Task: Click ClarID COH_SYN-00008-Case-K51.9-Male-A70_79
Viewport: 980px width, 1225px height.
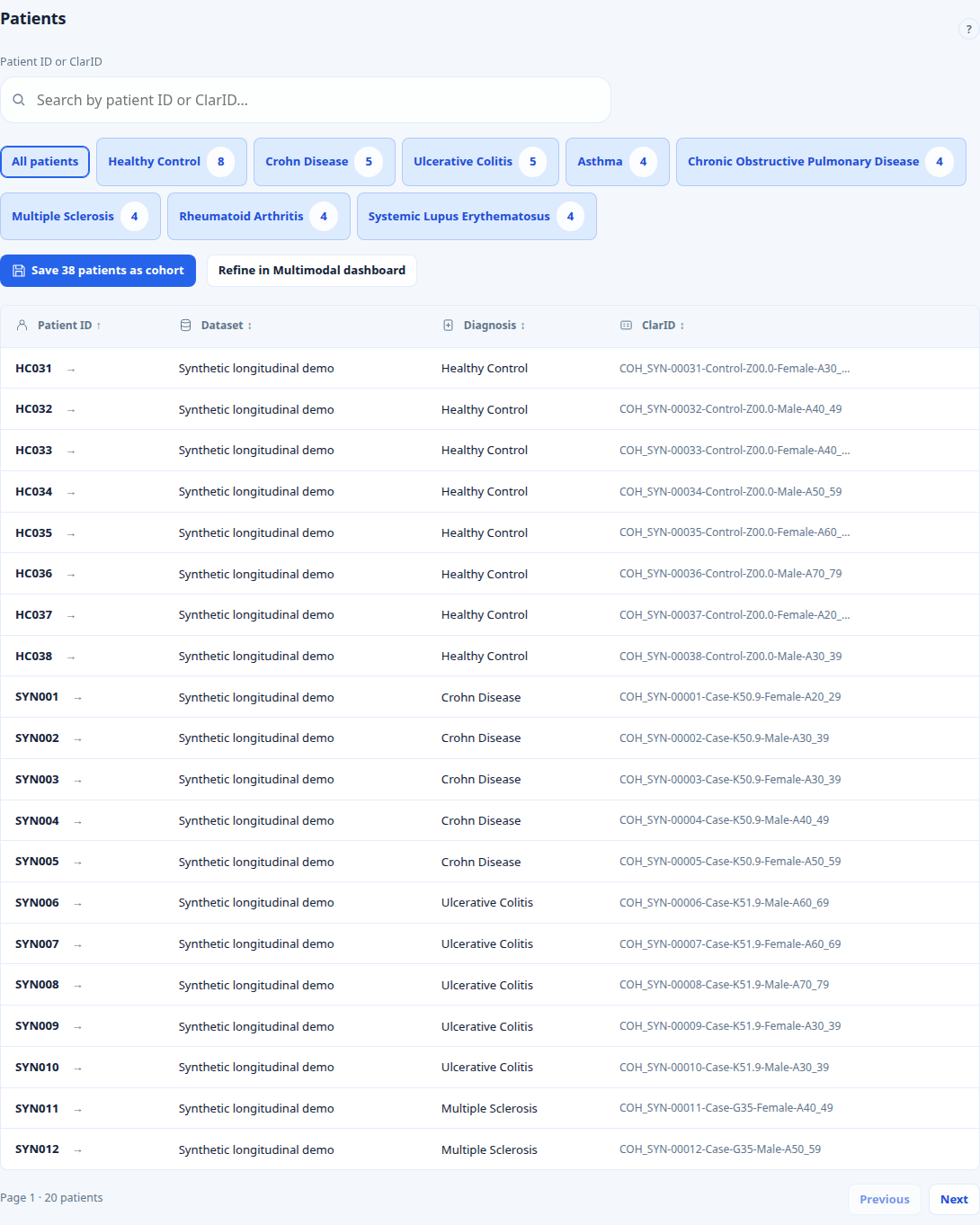Action: [x=725, y=985]
